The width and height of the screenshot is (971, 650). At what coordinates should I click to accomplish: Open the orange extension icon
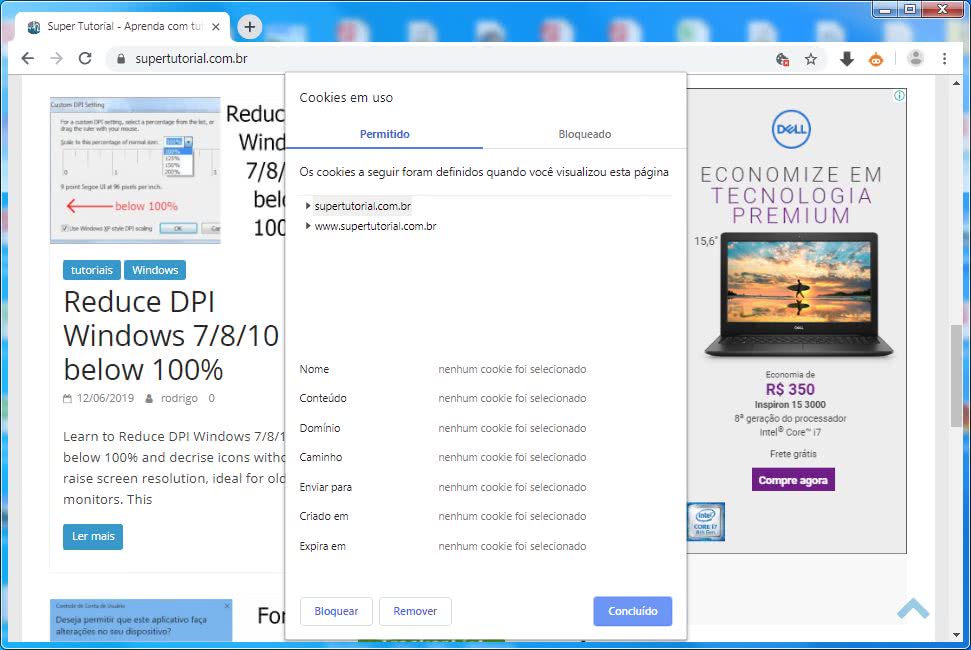click(x=876, y=59)
